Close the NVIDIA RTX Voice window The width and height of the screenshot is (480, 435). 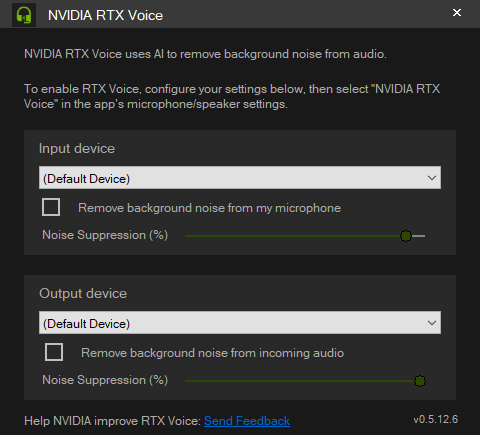point(457,13)
